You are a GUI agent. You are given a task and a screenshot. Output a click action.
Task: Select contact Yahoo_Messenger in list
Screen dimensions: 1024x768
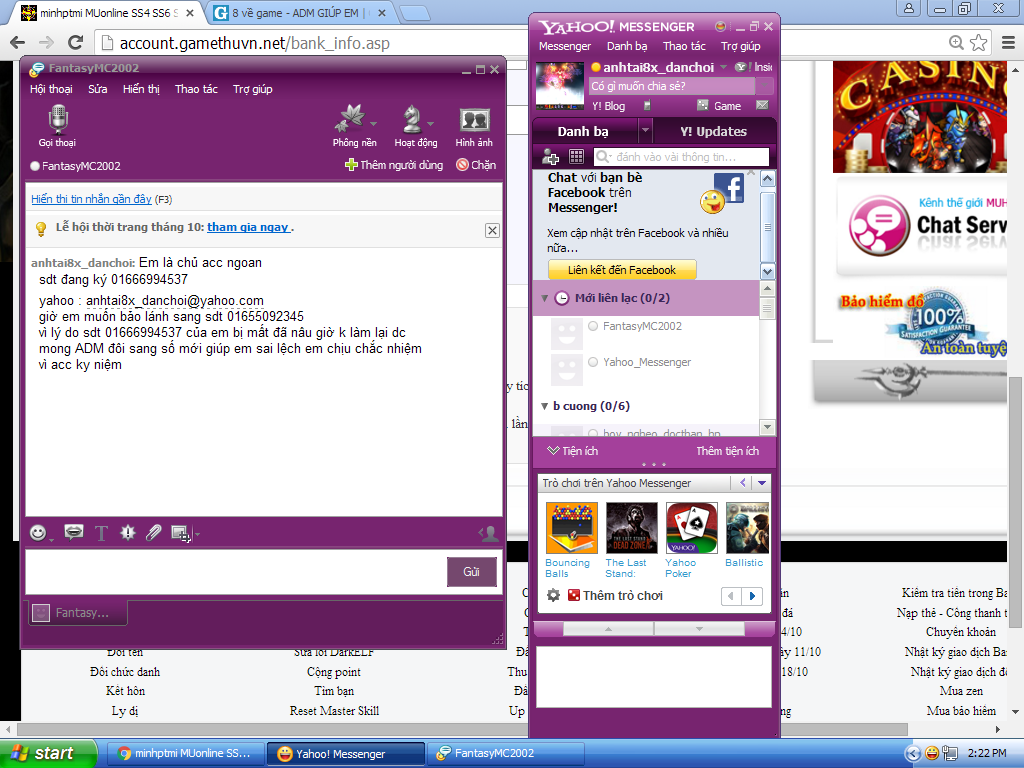point(647,362)
